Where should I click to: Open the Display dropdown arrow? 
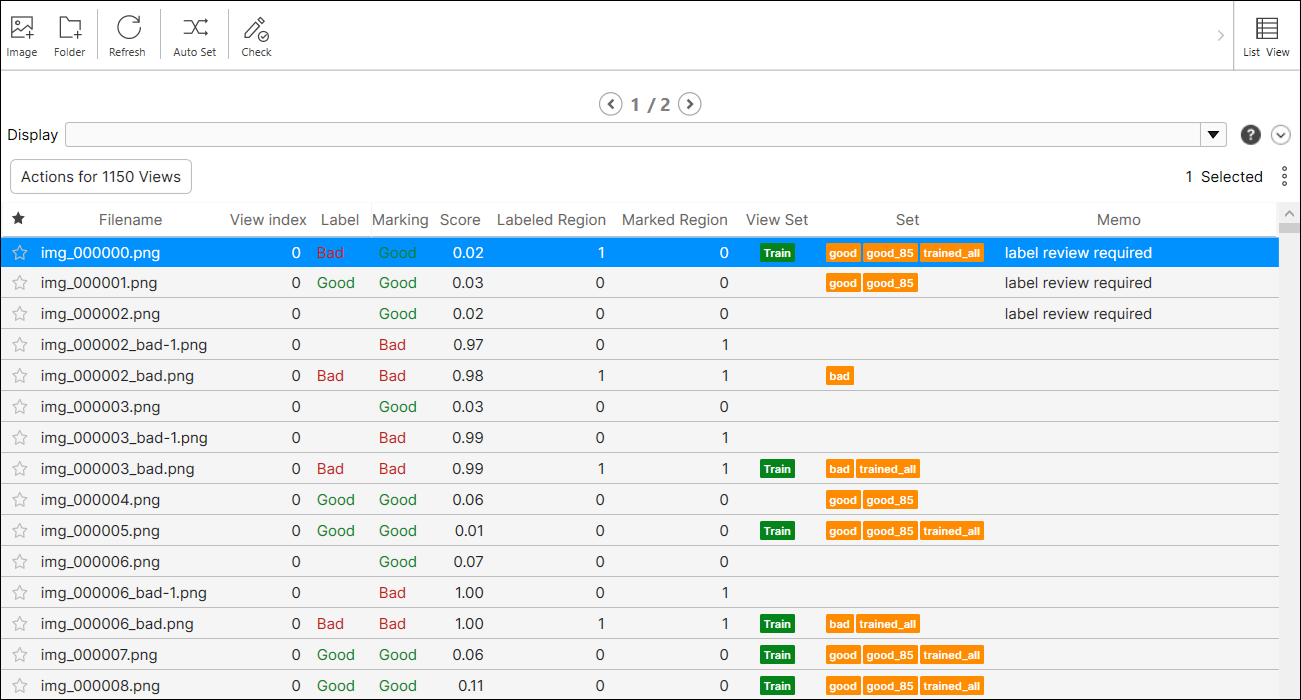coord(1214,135)
